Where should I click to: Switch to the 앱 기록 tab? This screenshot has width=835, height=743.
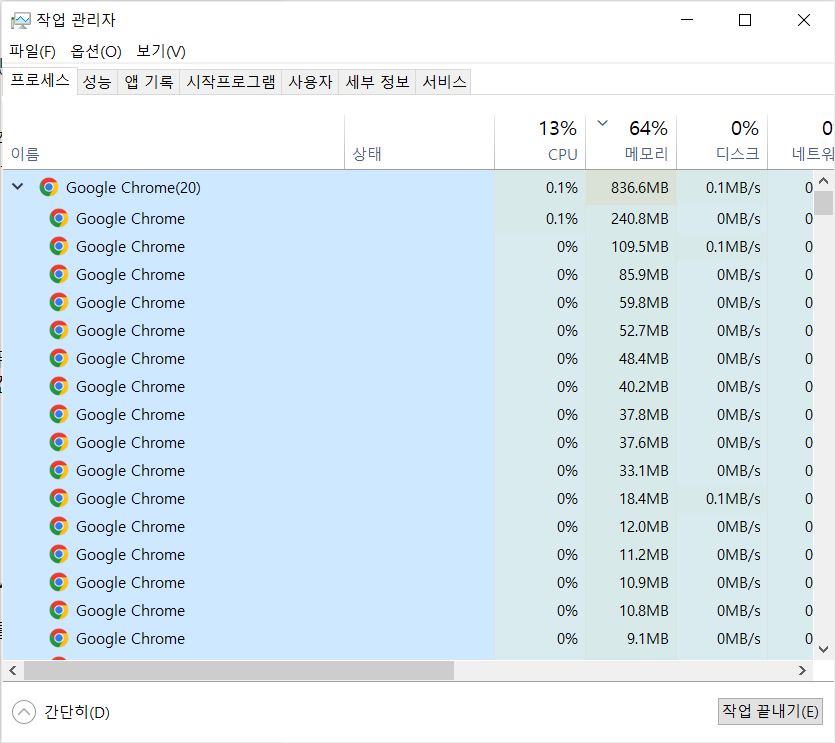[149, 82]
